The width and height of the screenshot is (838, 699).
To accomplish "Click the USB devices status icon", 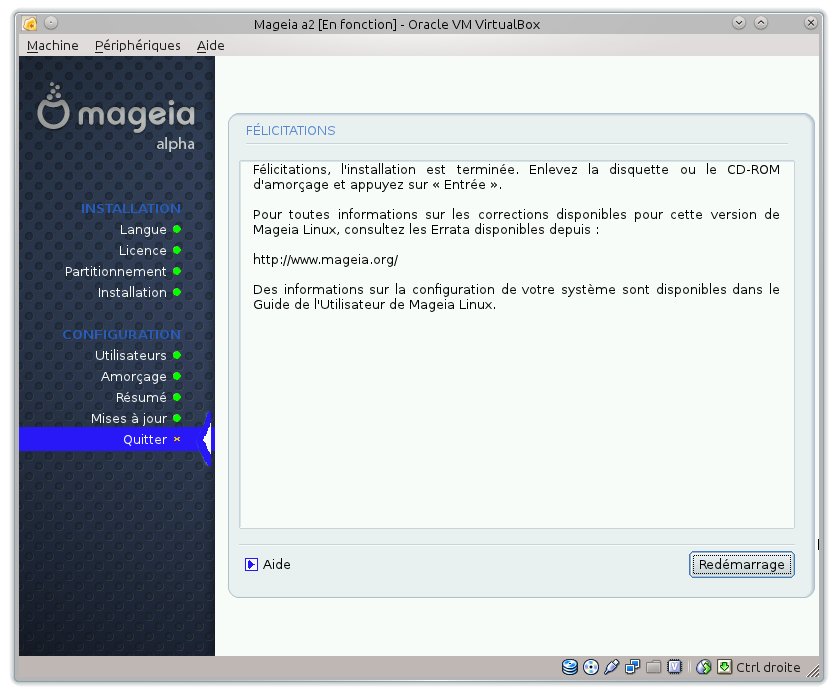I will [x=611, y=667].
